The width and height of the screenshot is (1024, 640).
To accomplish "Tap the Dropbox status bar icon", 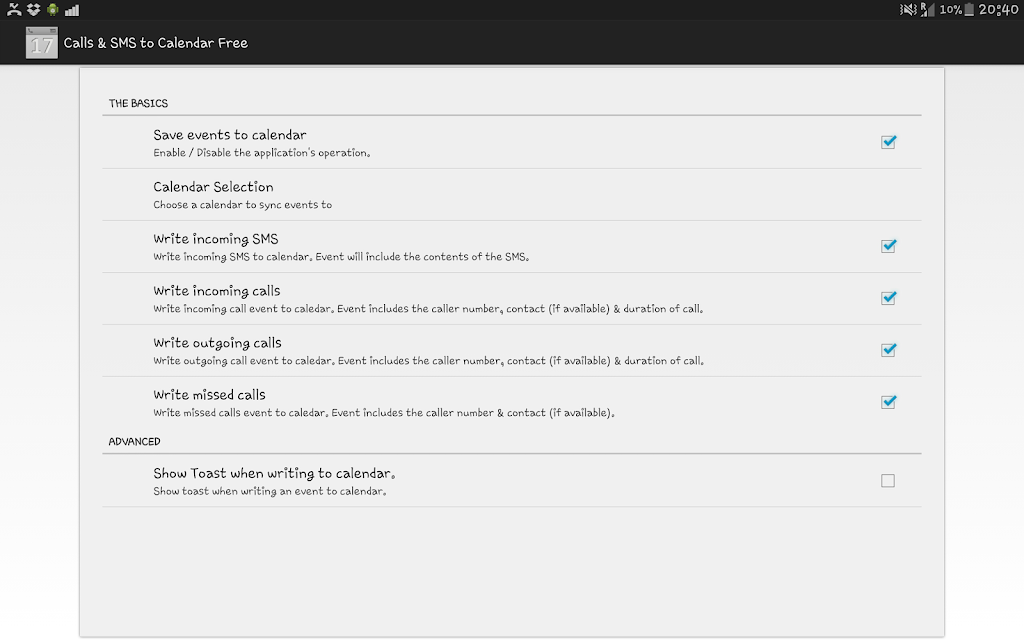I will click(33, 9).
